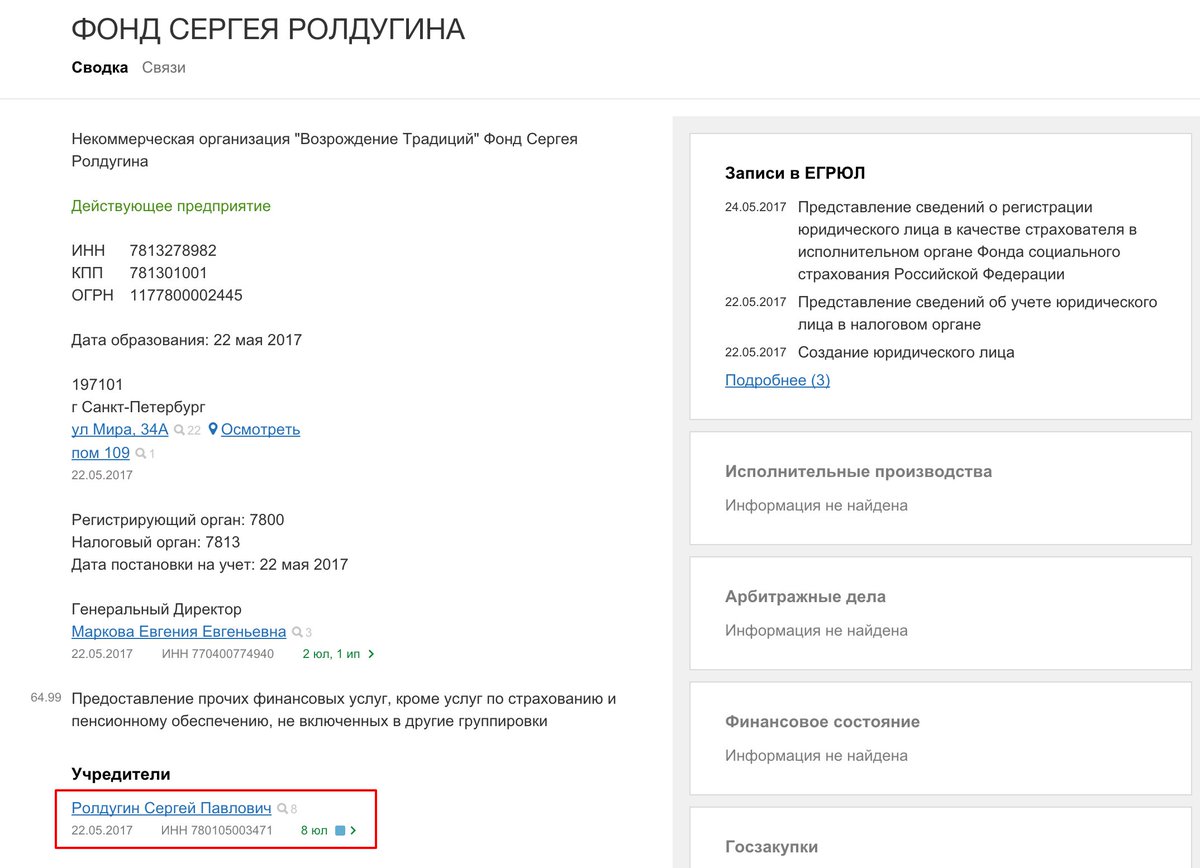Open Маркова Евгения Евгеньевна profile link

(x=179, y=632)
